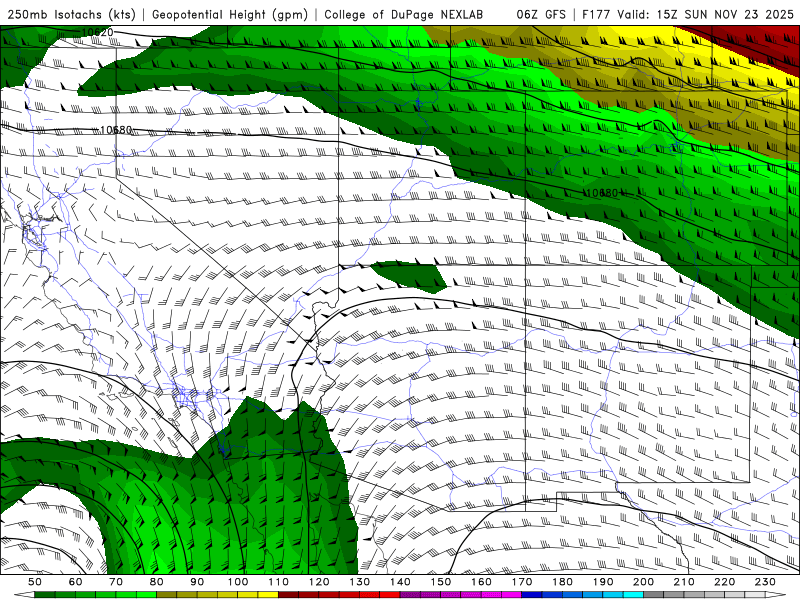Viewport: 800px width, 600px height.
Task: Click the 80 knot colorbar label
Action: [x=157, y=582]
